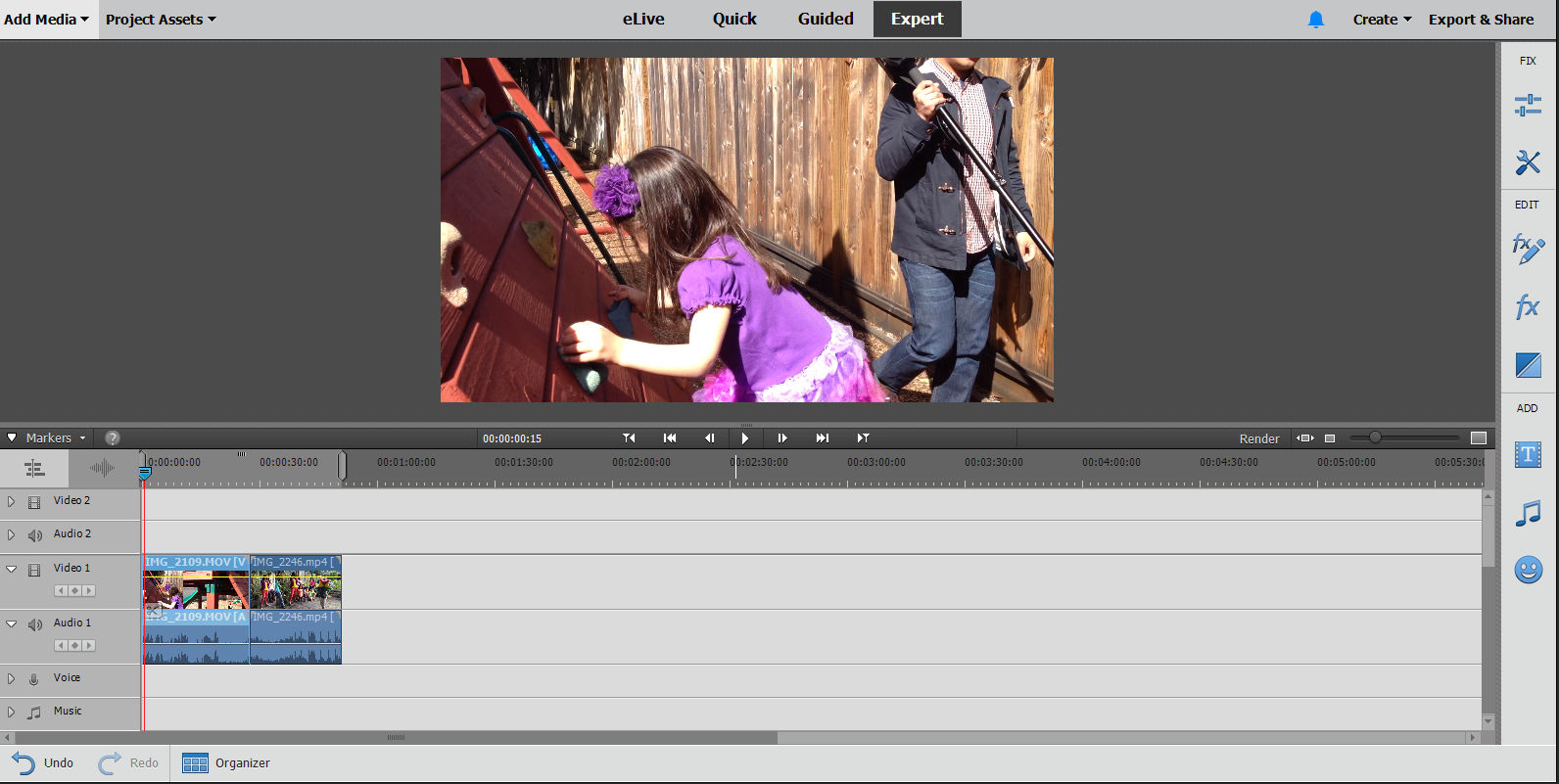
Task: Open the Titles & Text icon
Action: (1528, 454)
